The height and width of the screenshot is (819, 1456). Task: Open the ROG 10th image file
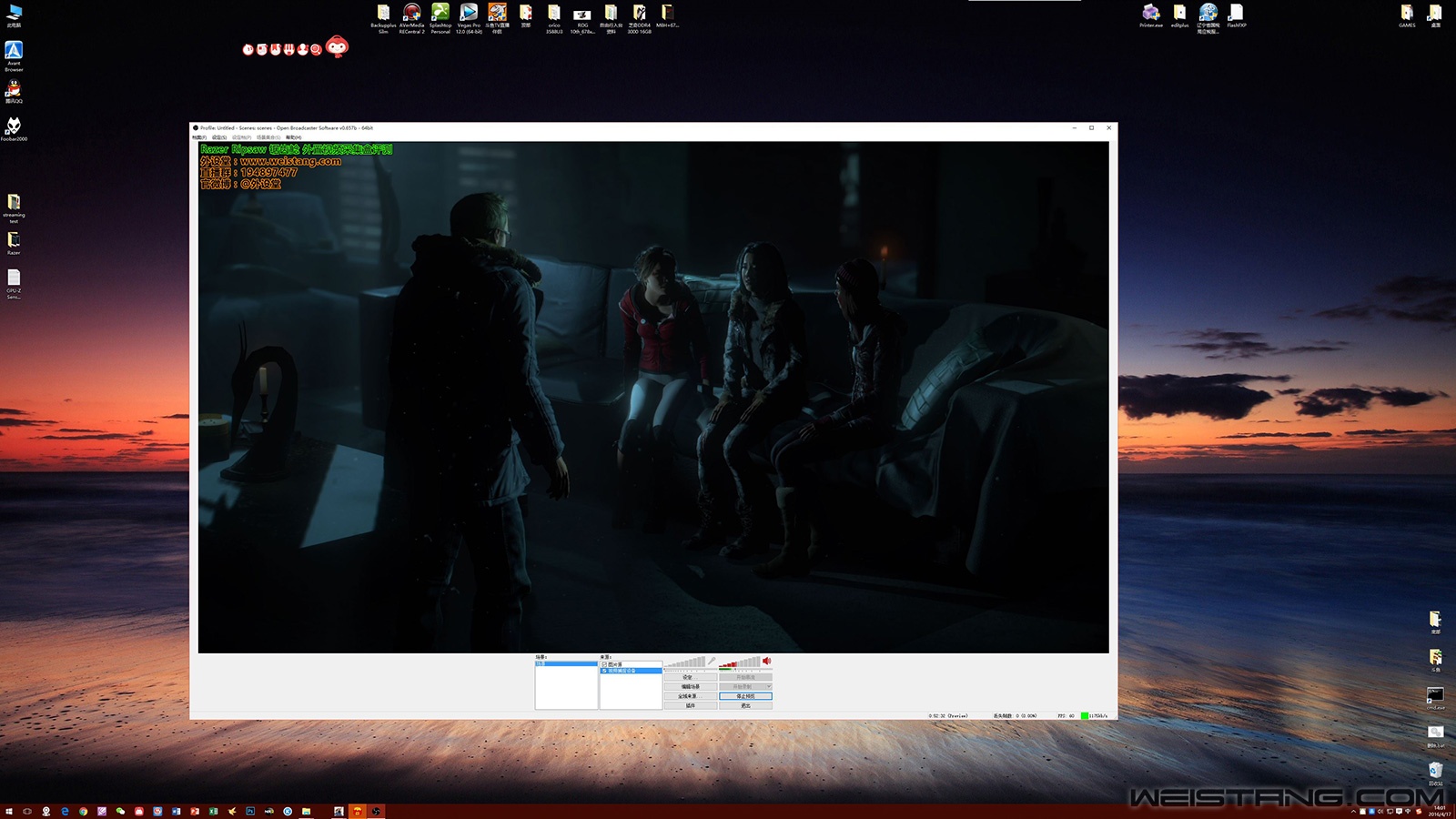582,19
